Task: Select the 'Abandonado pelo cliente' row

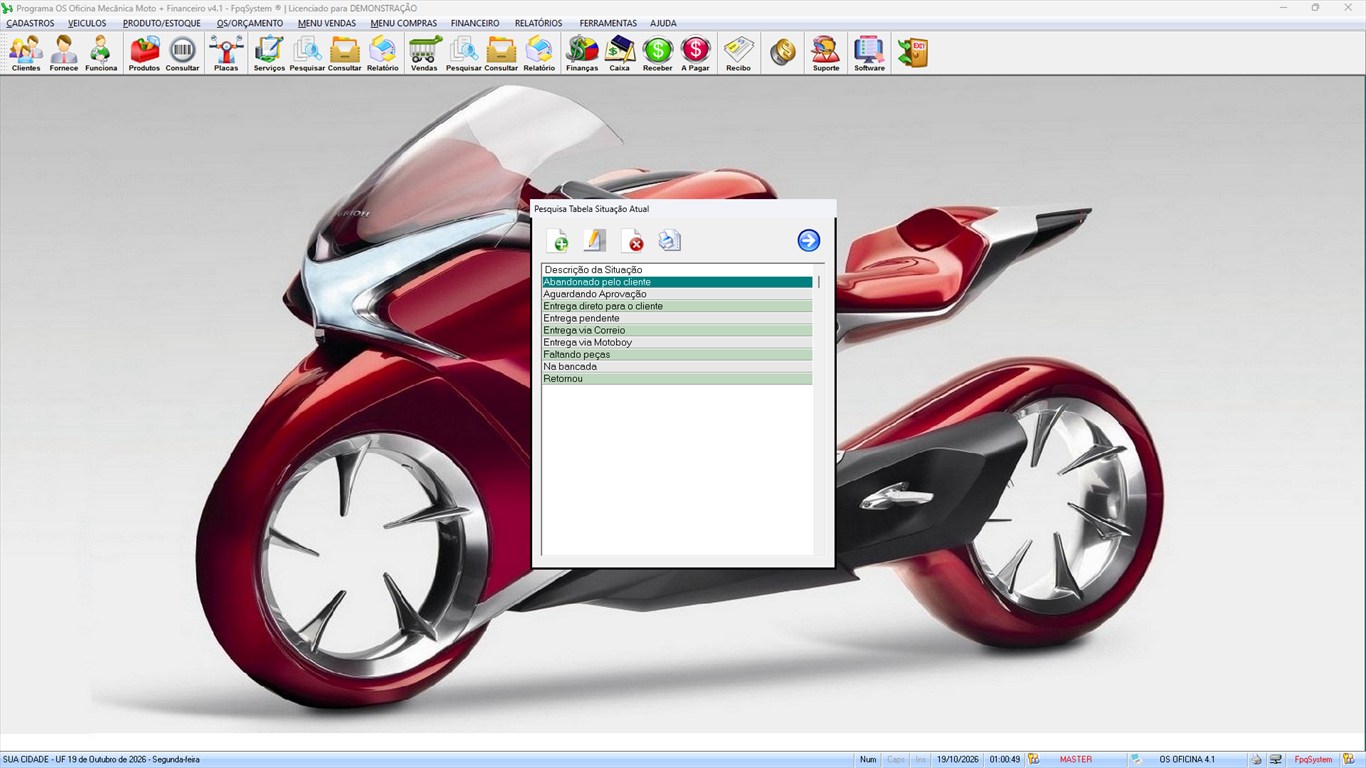Action: (x=677, y=282)
